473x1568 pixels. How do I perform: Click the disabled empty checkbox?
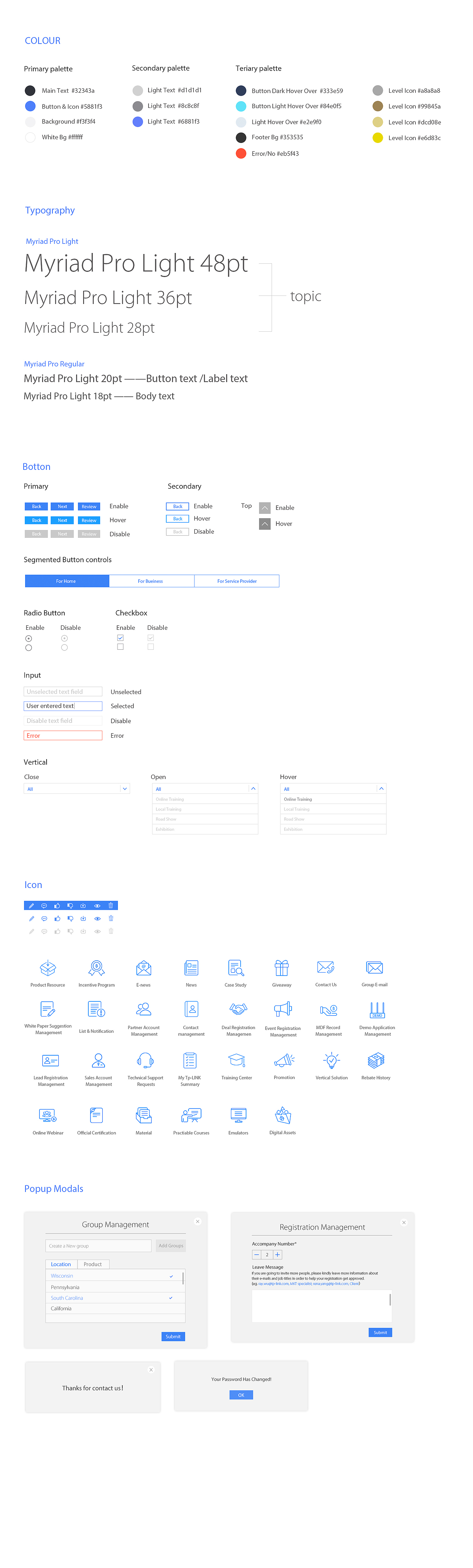(x=150, y=647)
